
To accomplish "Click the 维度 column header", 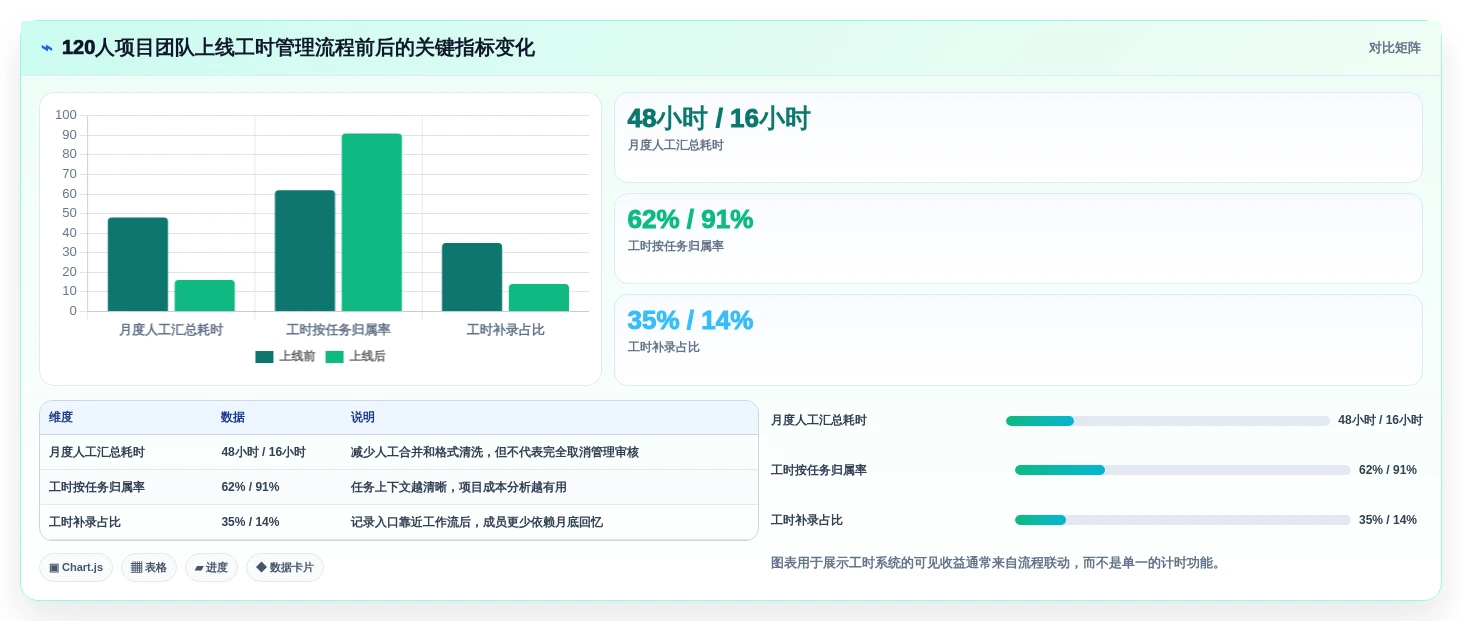I will (x=61, y=418).
